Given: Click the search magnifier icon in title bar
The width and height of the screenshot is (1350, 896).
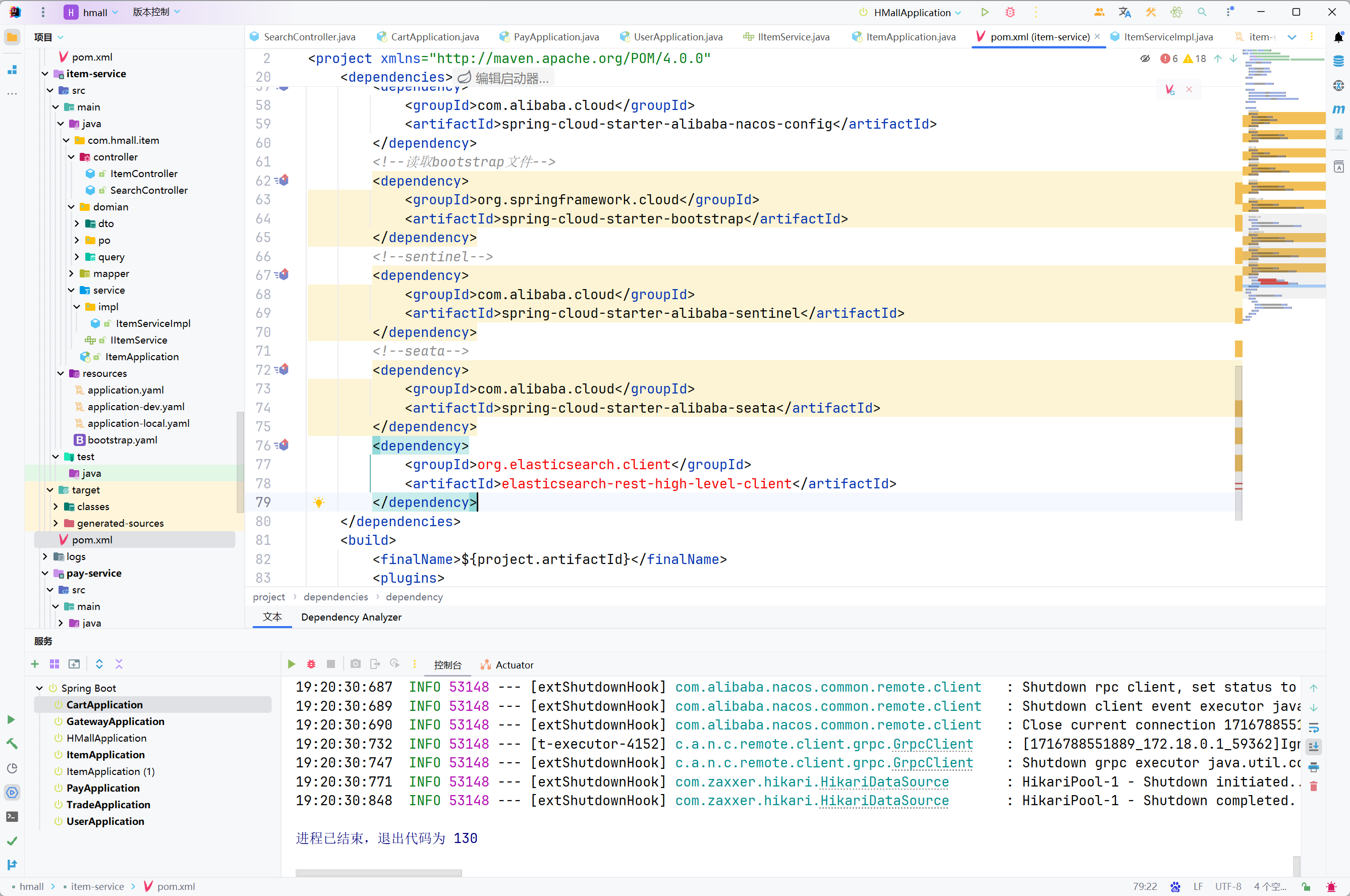Looking at the screenshot, I should [x=1202, y=12].
